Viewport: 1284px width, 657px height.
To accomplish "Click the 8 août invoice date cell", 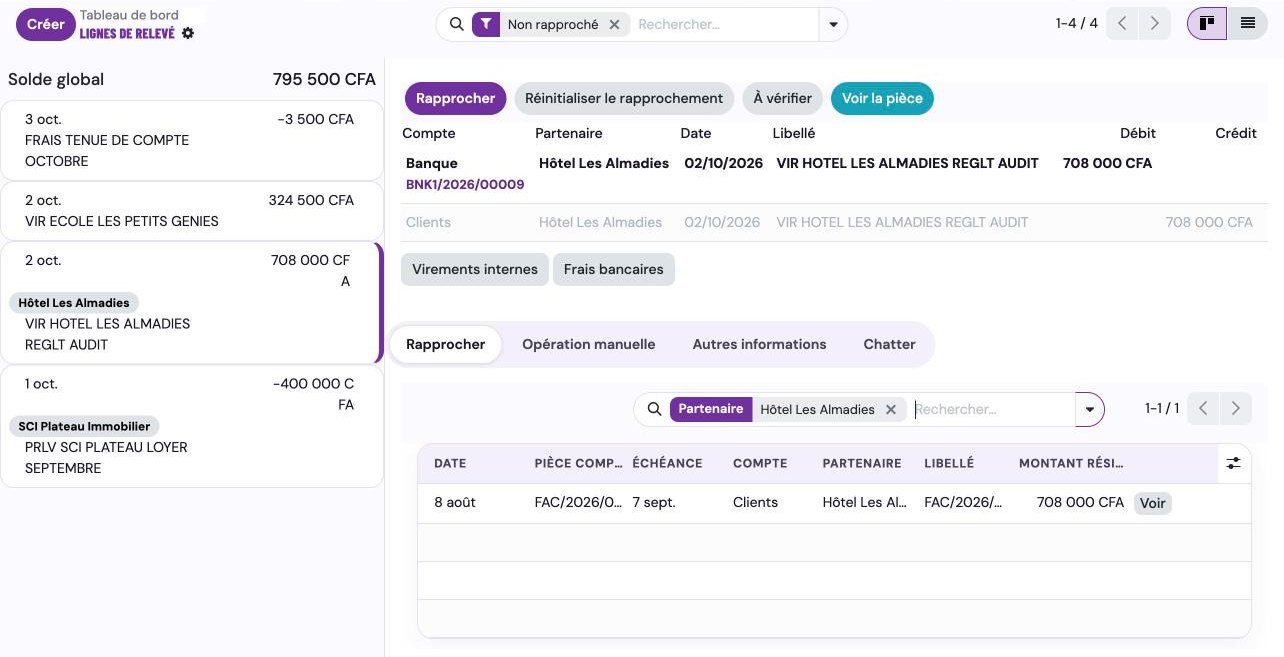I will pyautogui.click(x=455, y=502).
